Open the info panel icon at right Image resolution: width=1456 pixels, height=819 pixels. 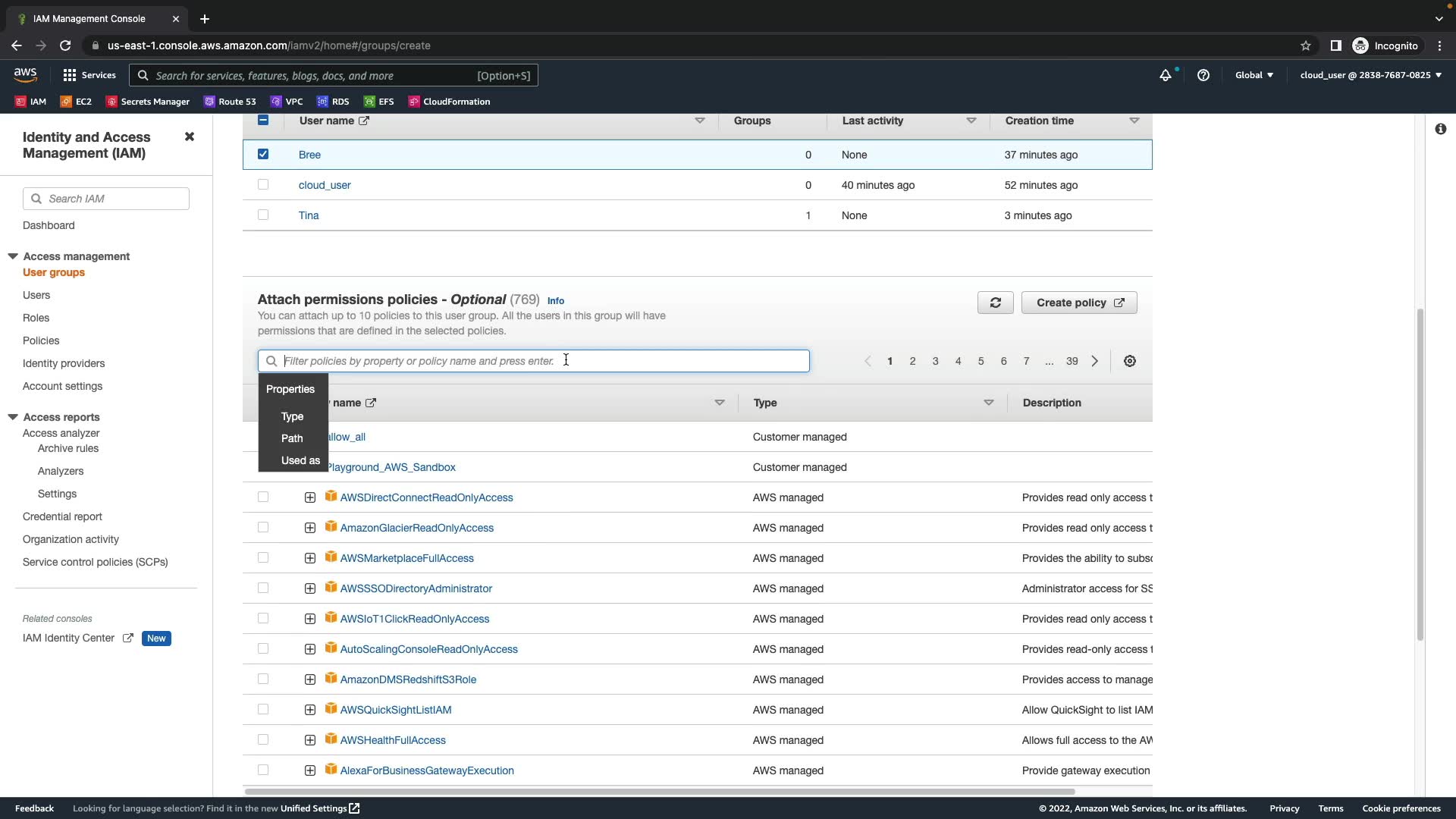pyautogui.click(x=1440, y=129)
